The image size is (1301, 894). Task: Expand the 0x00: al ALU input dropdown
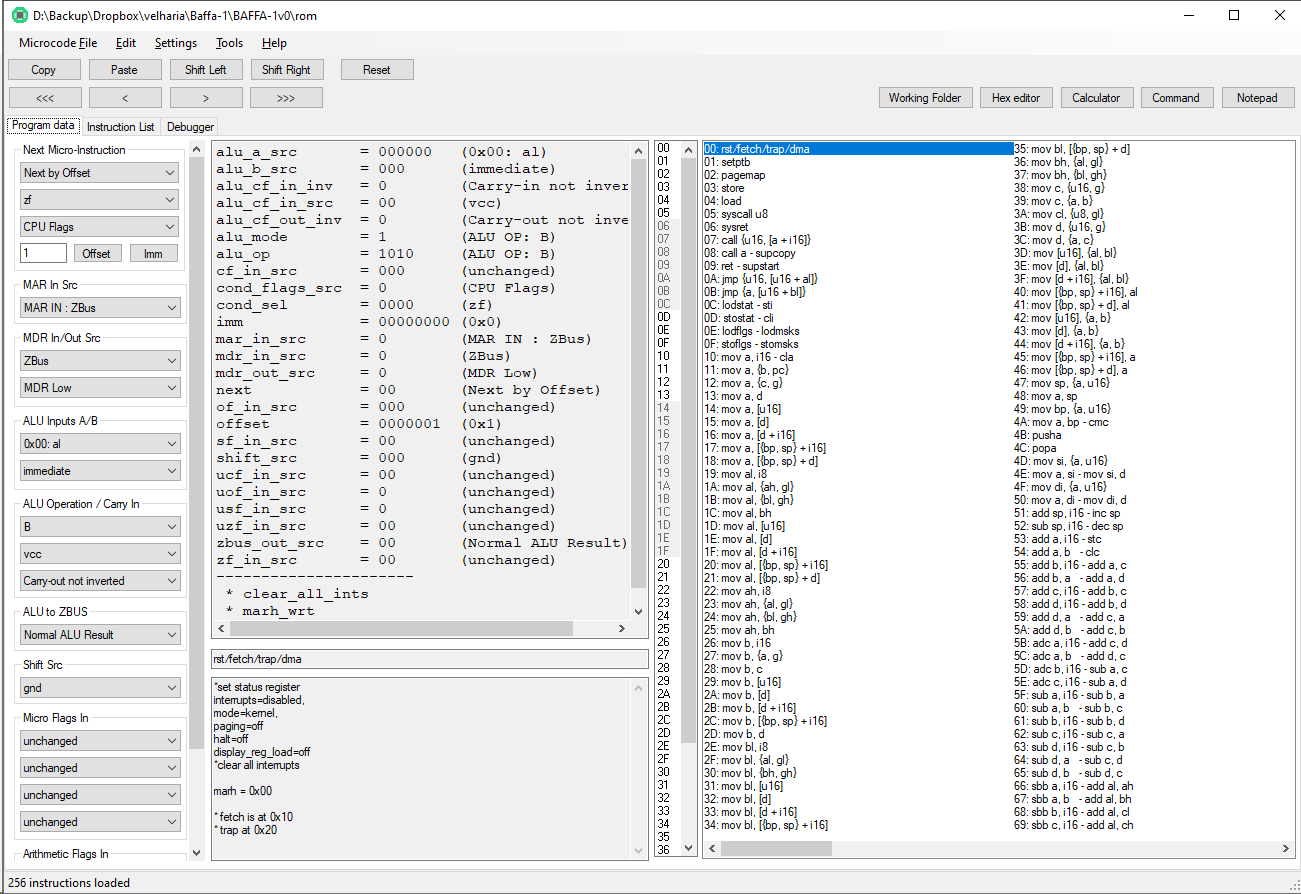(x=100, y=444)
